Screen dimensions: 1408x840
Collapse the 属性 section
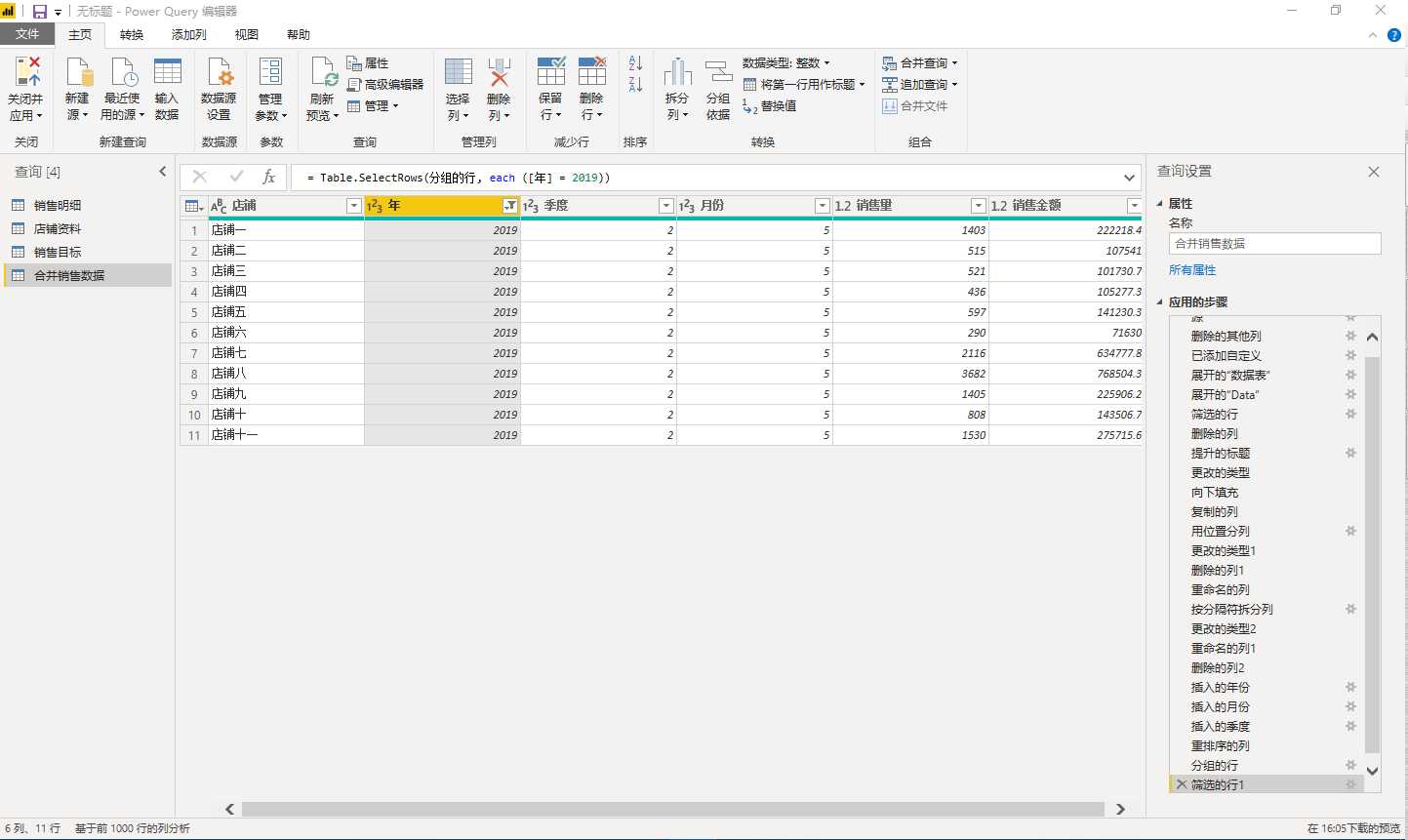[1160, 204]
